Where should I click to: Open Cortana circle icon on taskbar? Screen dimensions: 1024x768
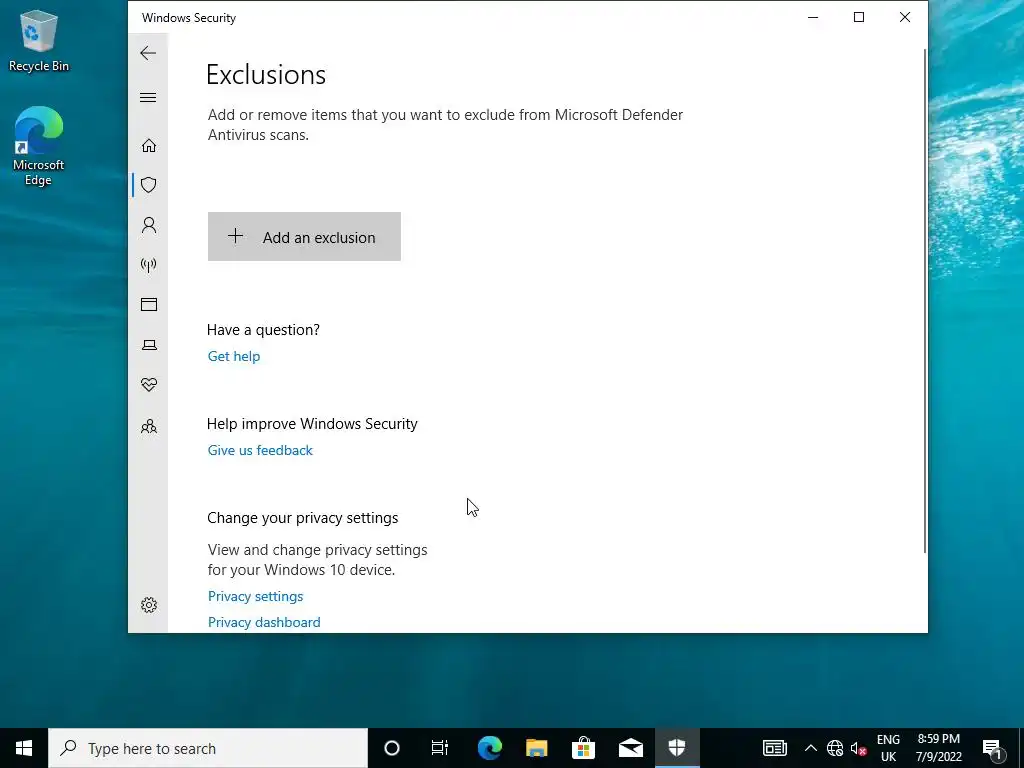click(x=392, y=748)
